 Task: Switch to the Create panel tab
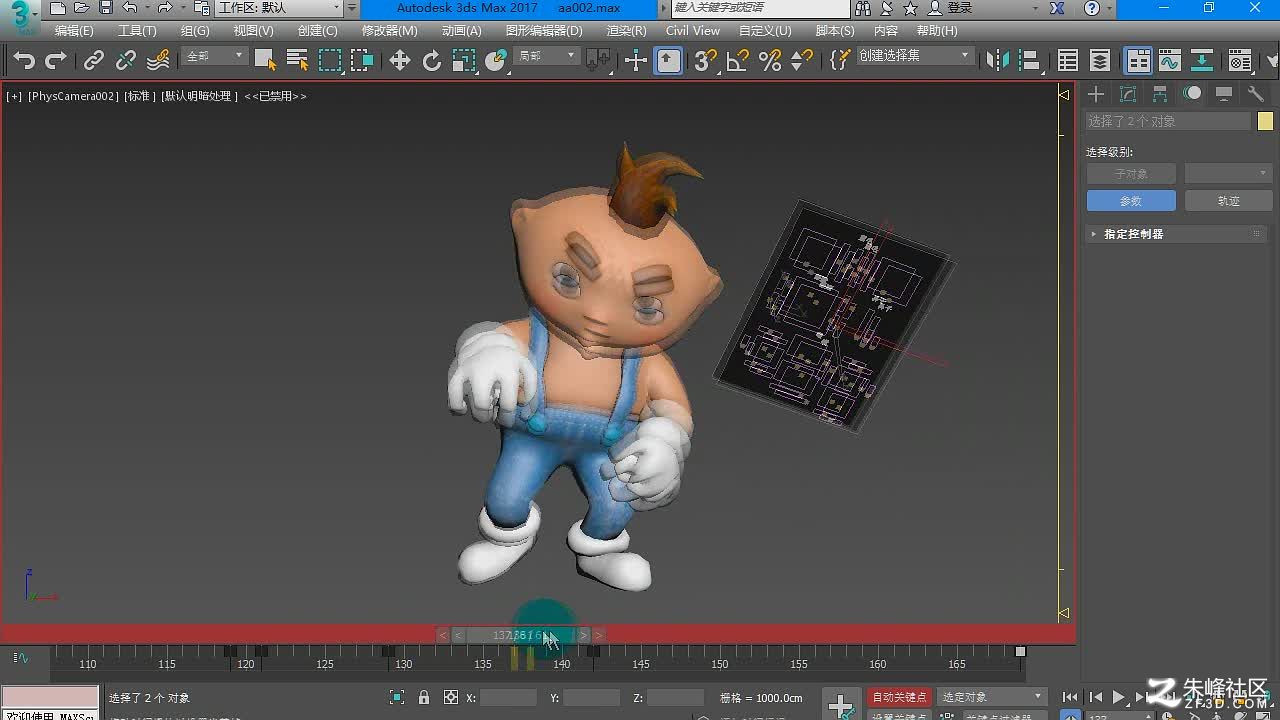(1096, 94)
